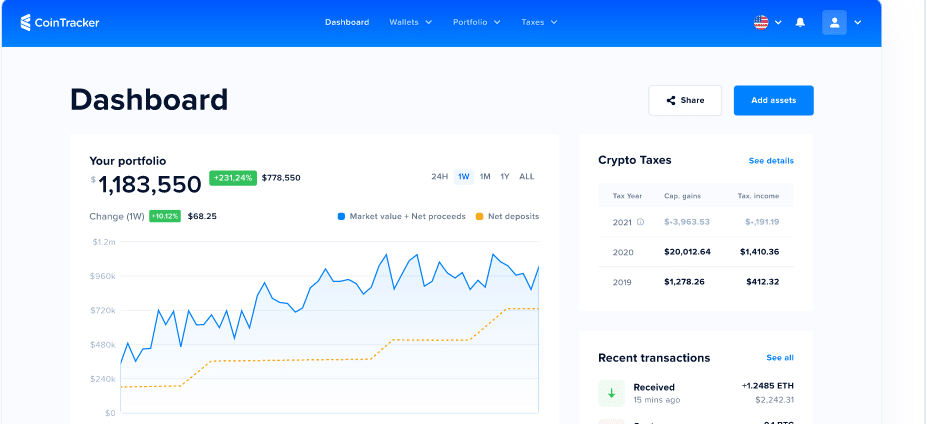Select the ALL time range
The height and width of the screenshot is (424, 927).
(527, 176)
